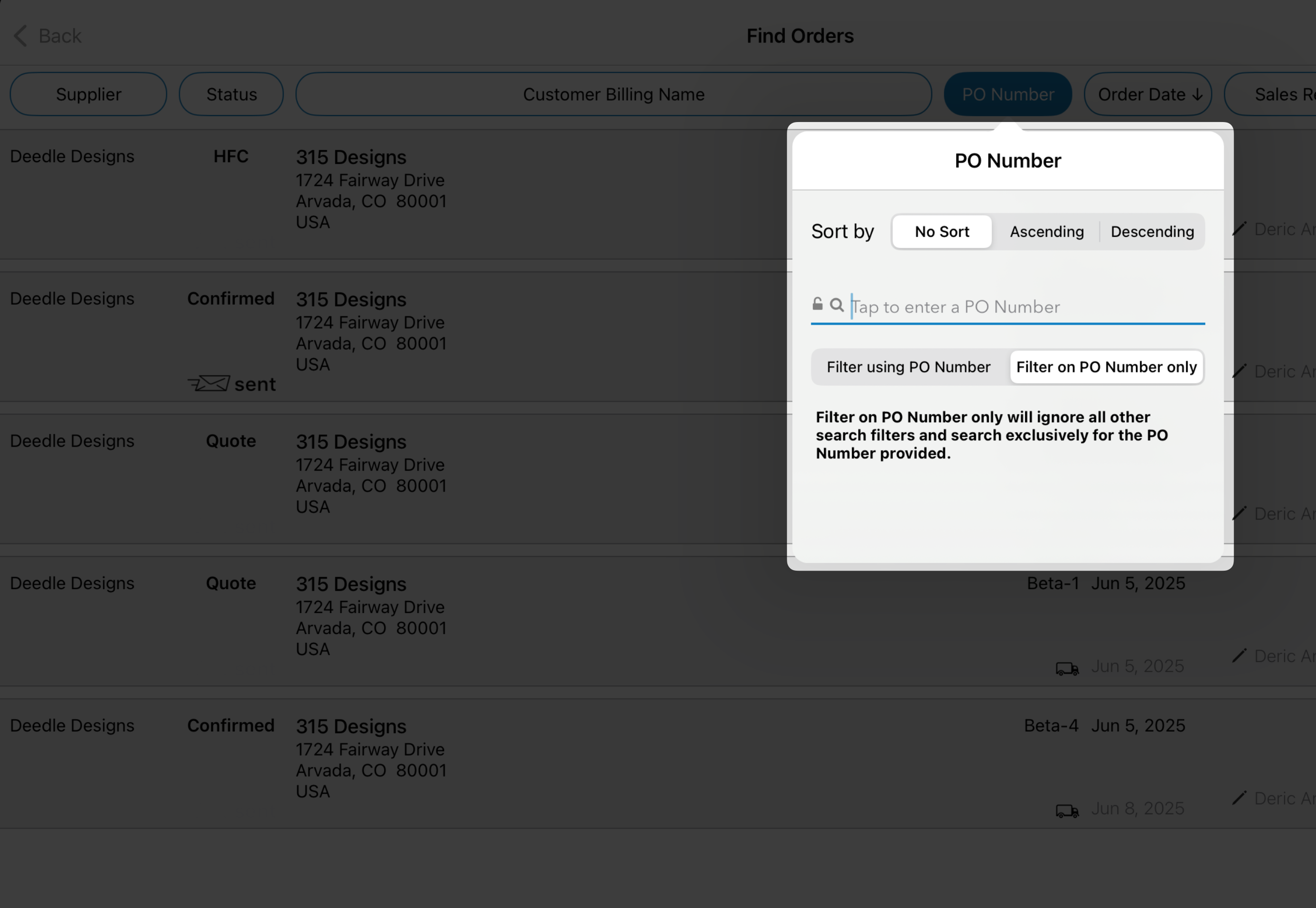This screenshot has width=1316, height=908.
Task: Select Descending sort order
Action: 1152,231
